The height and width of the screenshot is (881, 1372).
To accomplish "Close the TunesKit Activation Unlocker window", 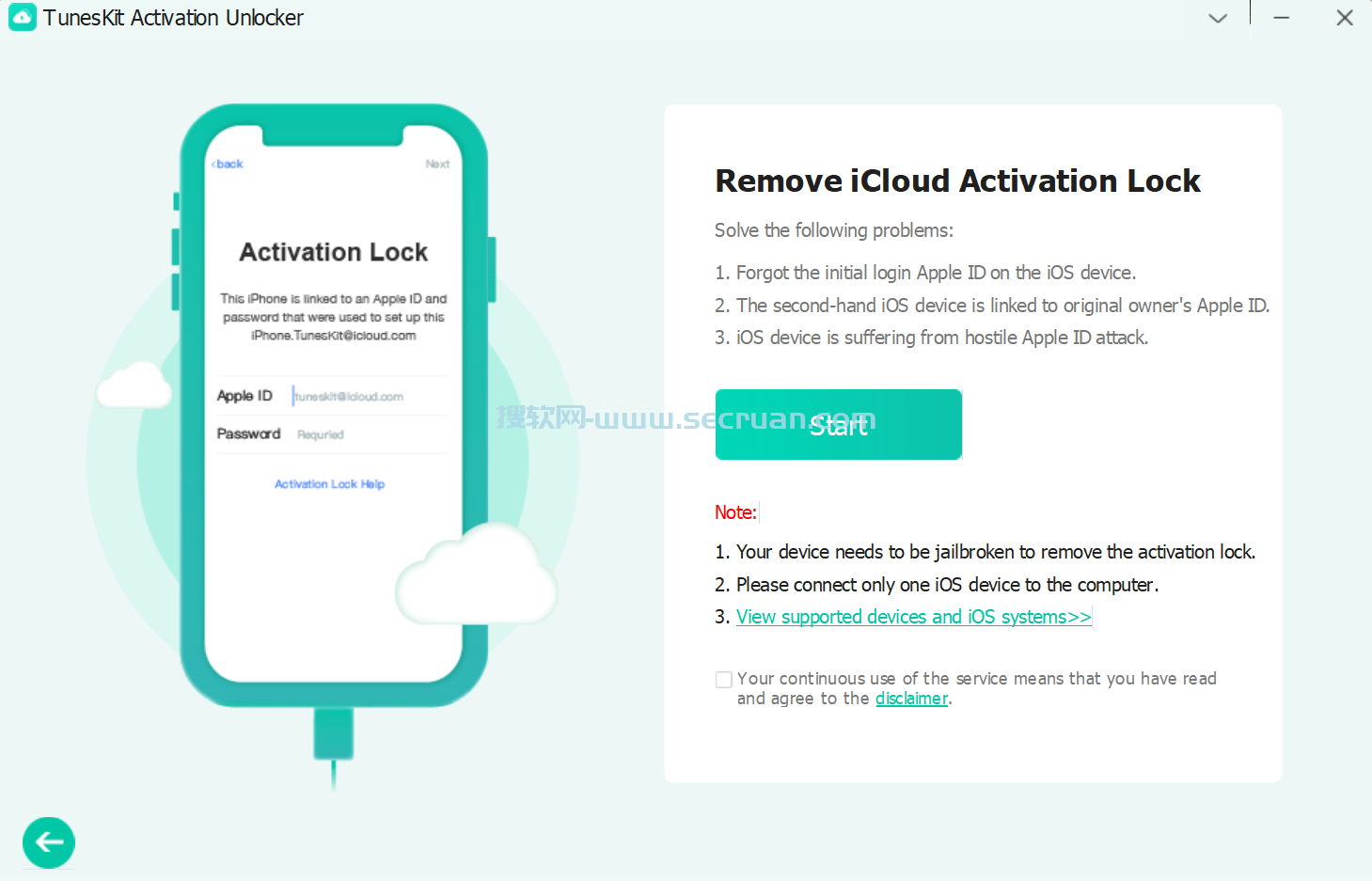I will pos(1345,18).
